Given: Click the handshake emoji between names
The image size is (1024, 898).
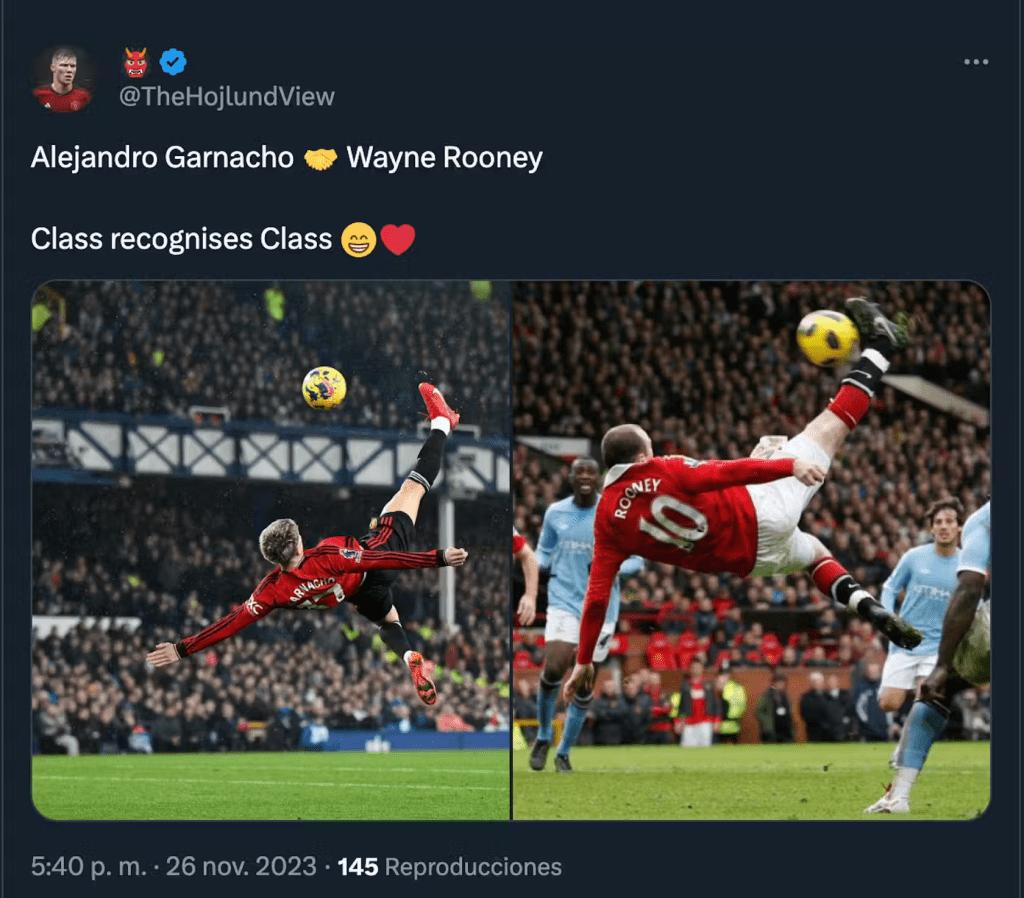Looking at the screenshot, I should pos(321,159).
